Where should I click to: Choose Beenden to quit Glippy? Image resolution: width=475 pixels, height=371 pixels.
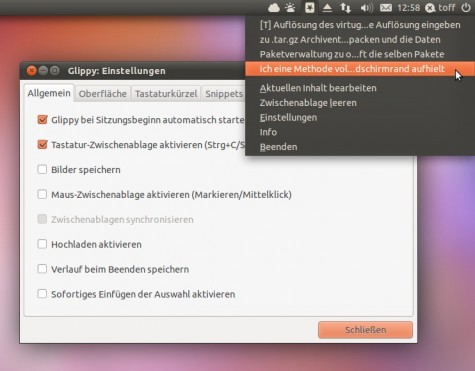point(360,147)
